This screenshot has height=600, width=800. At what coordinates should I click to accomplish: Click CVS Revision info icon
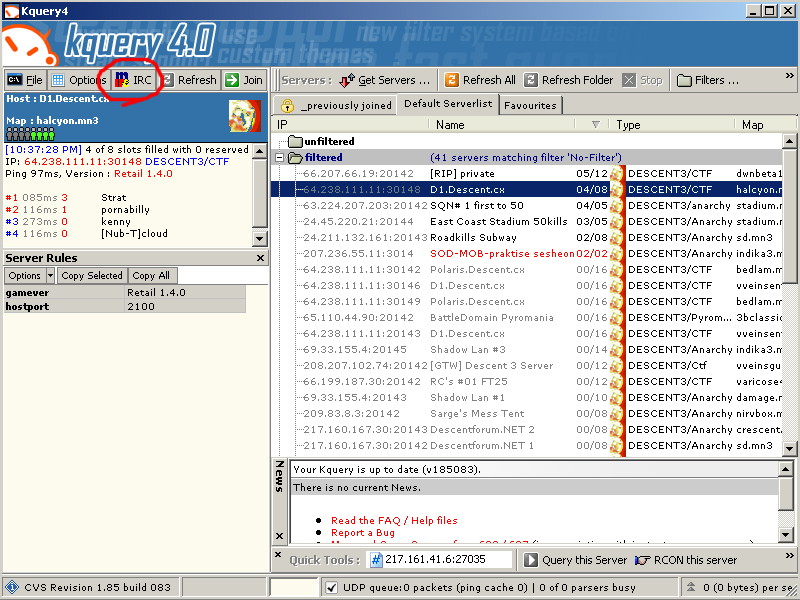click(x=11, y=587)
